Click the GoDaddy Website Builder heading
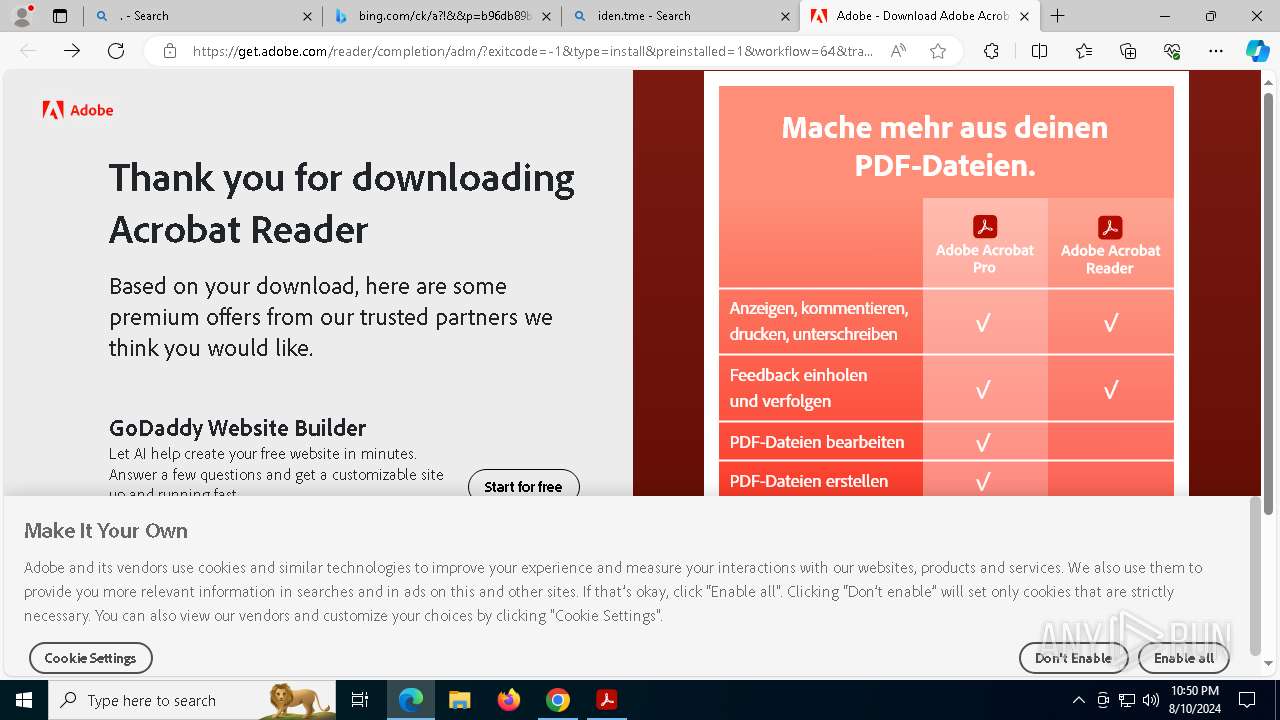Image resolution: width=1280 pixels, height=720 pixels. click(237, 428)
